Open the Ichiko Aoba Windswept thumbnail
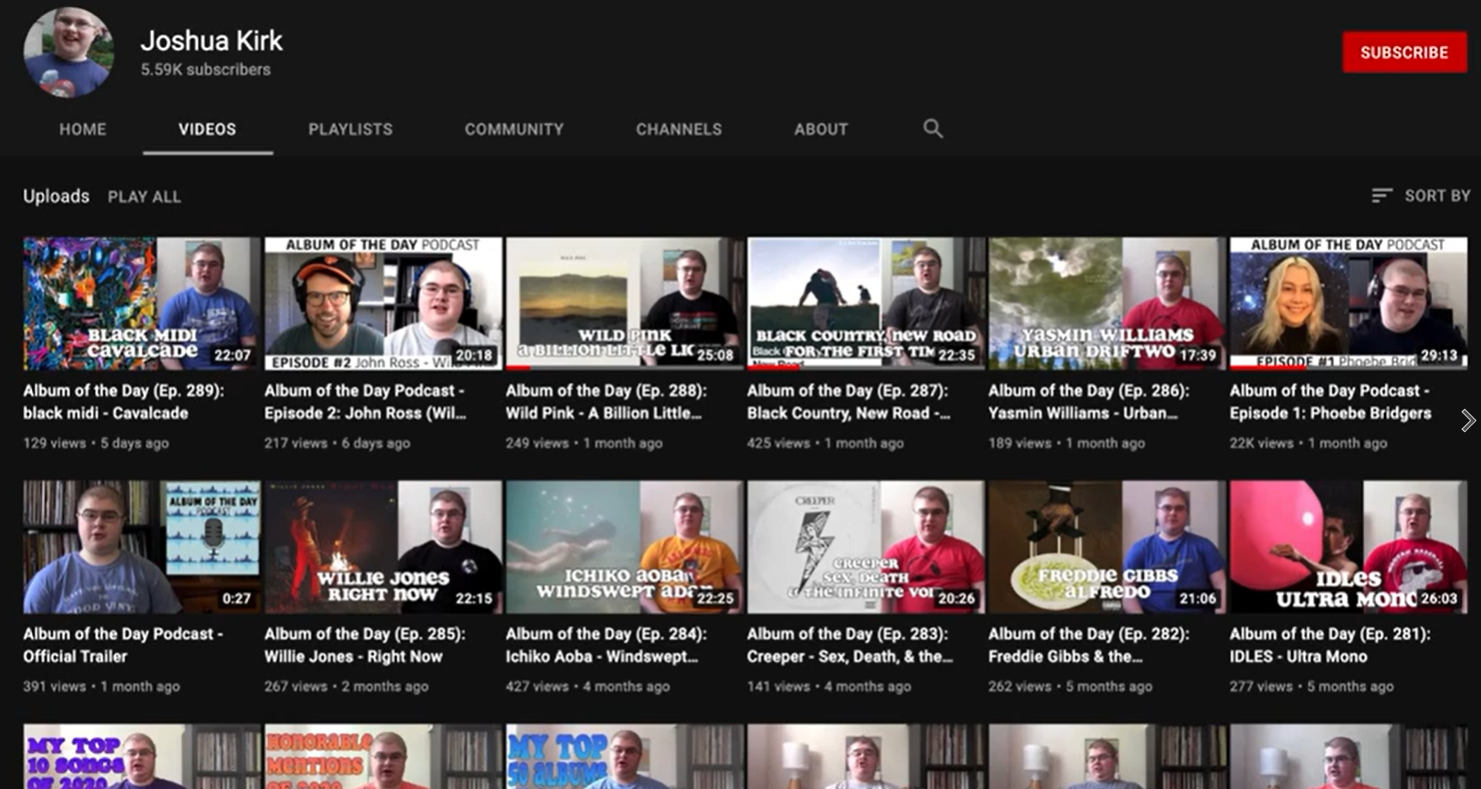The width and height of the screenshot is (1481, 789). tap(624, 547)
